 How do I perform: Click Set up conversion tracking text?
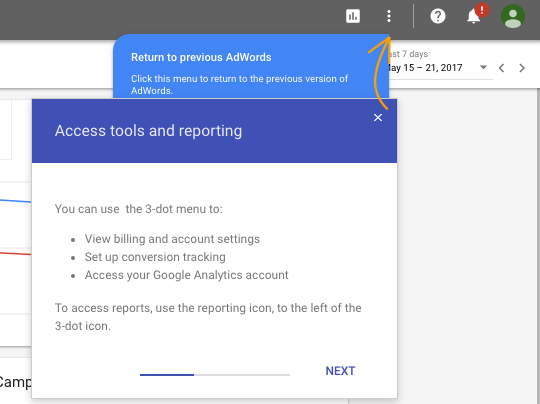[155, 257]
